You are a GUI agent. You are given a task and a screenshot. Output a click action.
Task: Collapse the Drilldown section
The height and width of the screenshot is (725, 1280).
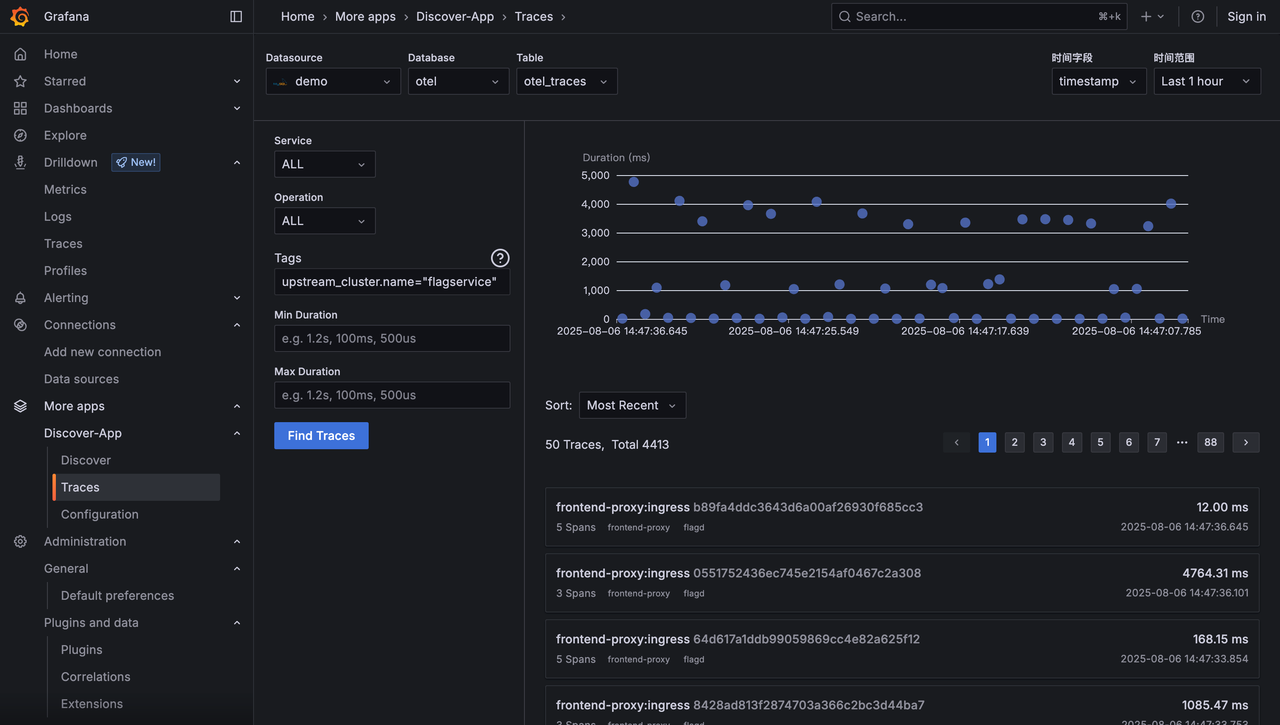pos(237,162)
